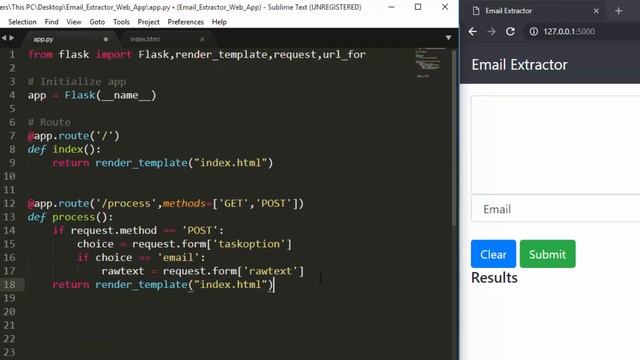Click the '# Initialize app' comment

[77, 82]
